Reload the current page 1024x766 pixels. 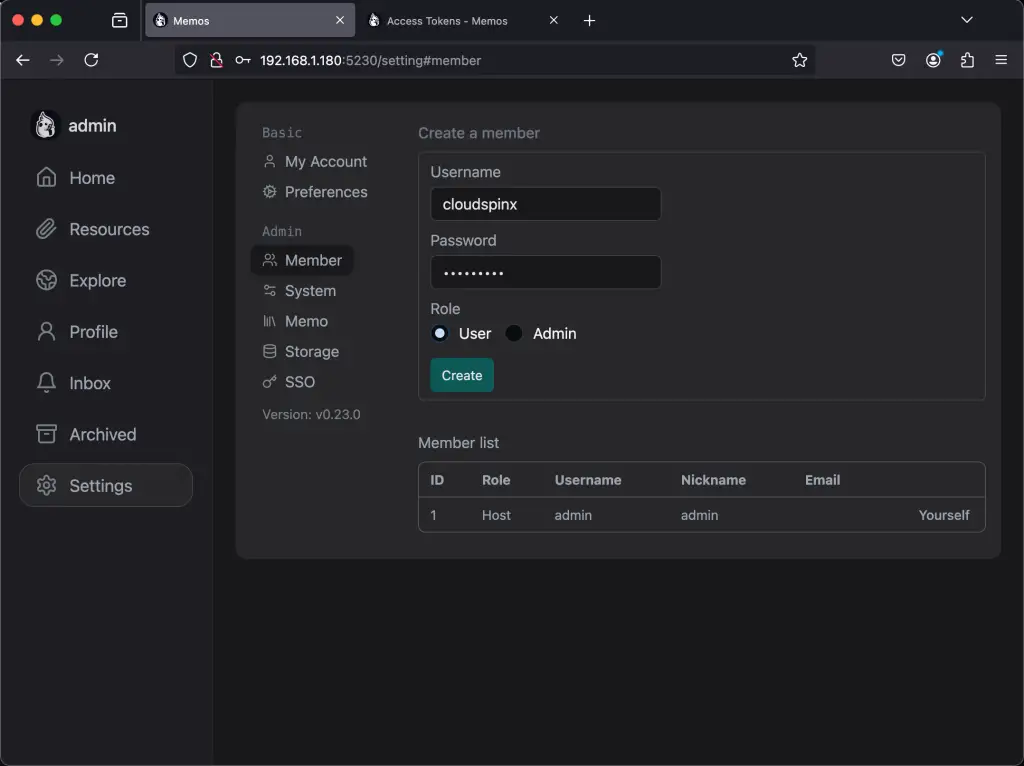[x=91, y=59]
